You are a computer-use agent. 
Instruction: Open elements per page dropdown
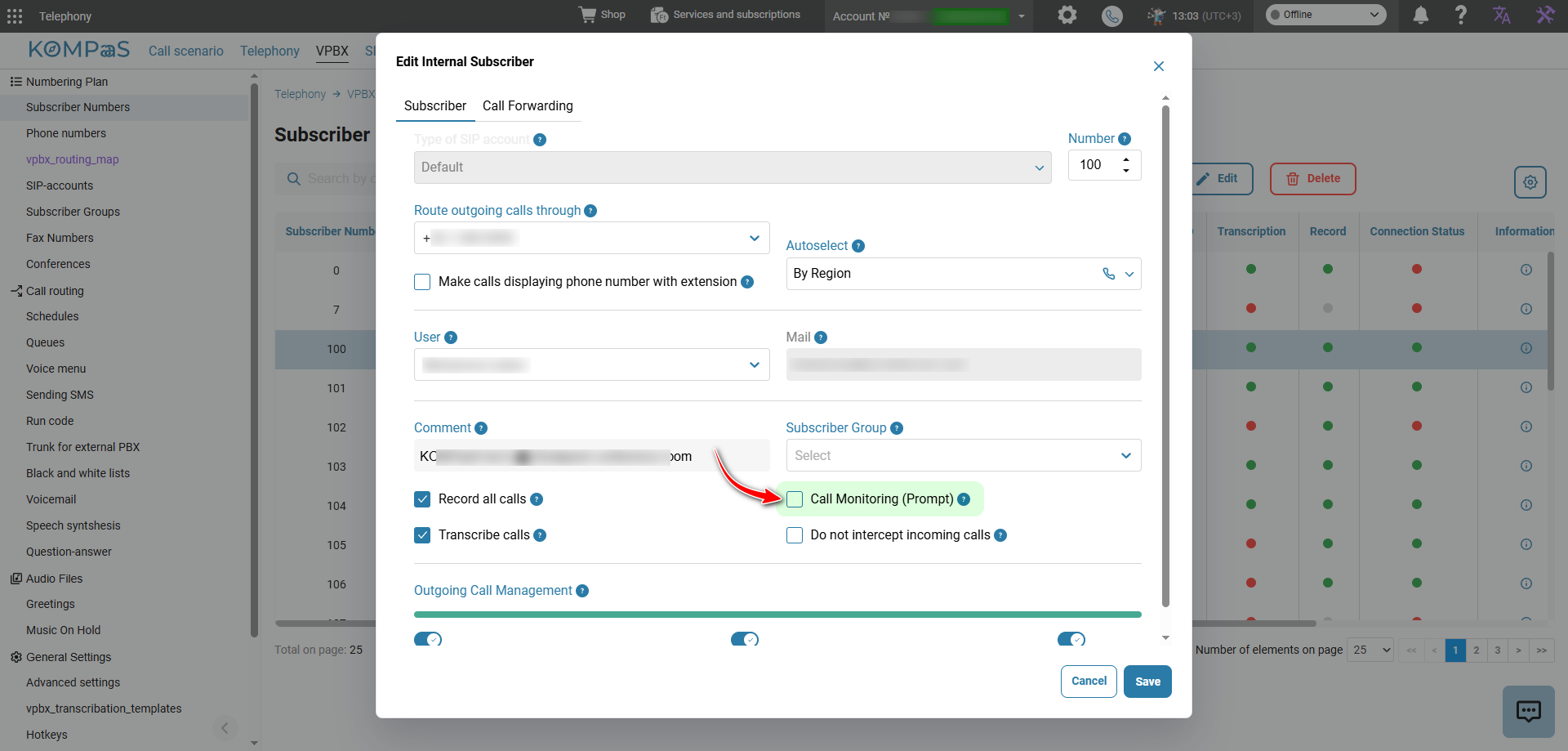[1370, 650]
